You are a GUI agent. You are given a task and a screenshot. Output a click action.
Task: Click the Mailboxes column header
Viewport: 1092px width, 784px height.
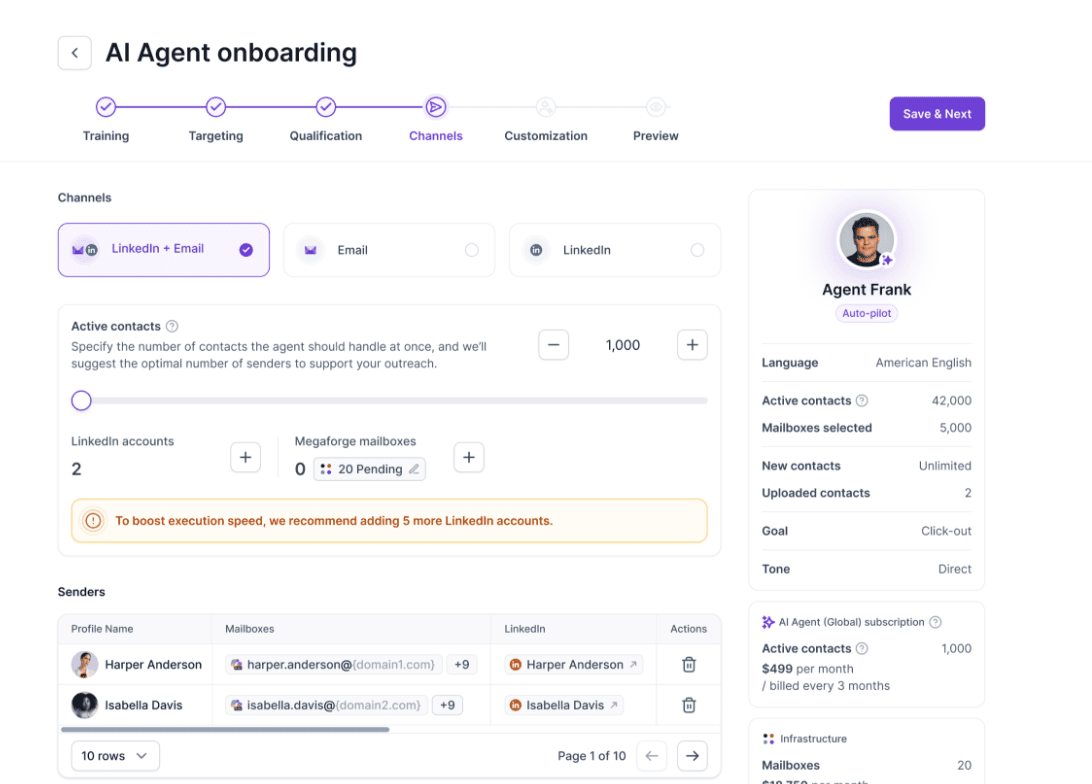tap(249, 629)
